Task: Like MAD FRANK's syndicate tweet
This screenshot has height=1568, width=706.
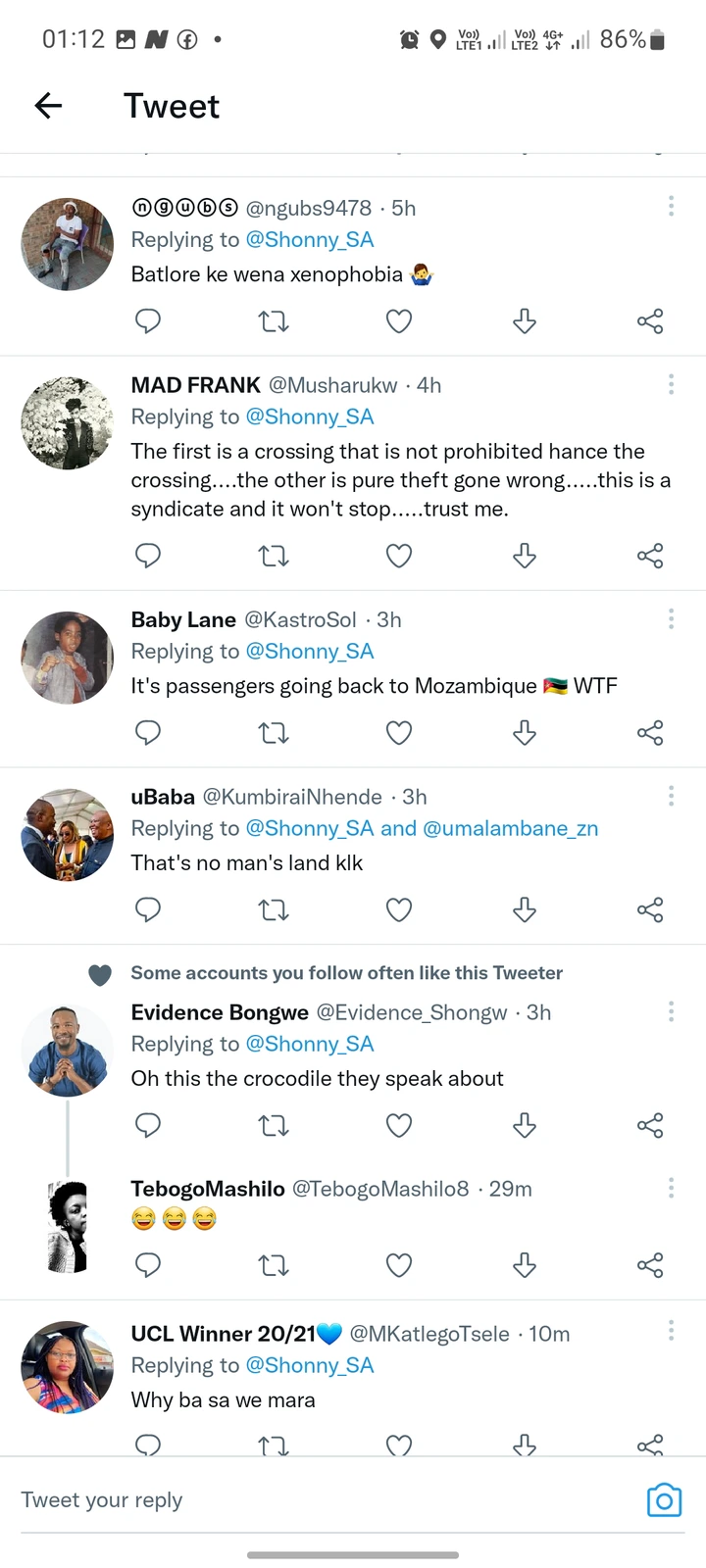Action: [398, 556]
